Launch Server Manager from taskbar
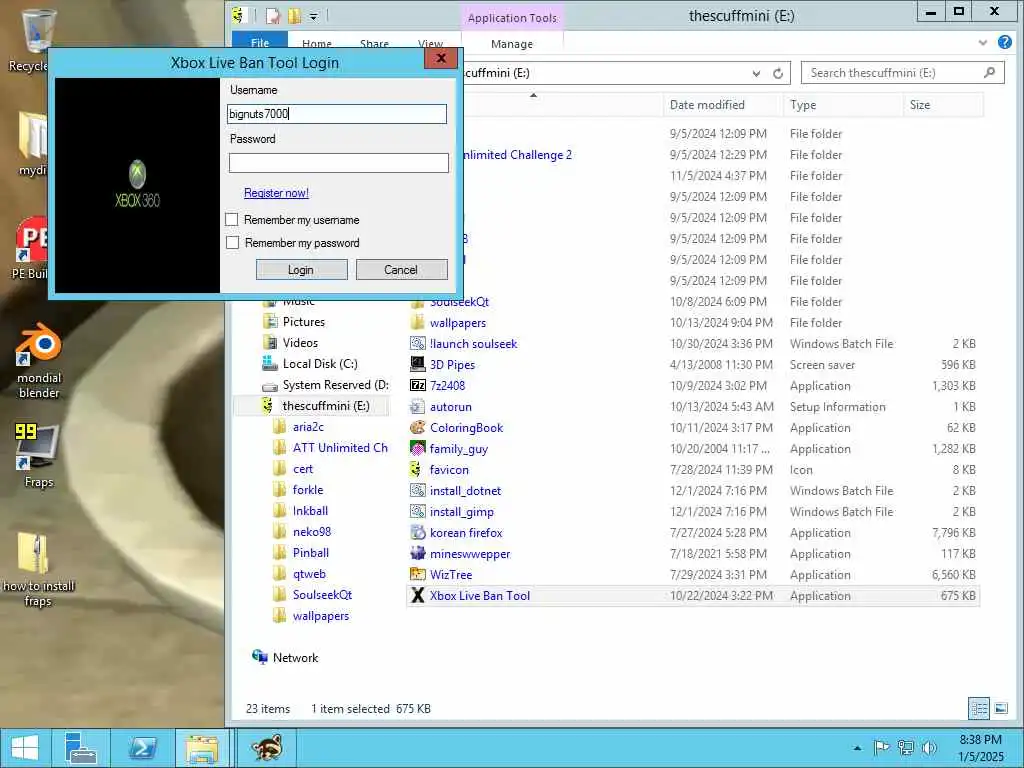 pyautogui.click(x=82, y=748)
